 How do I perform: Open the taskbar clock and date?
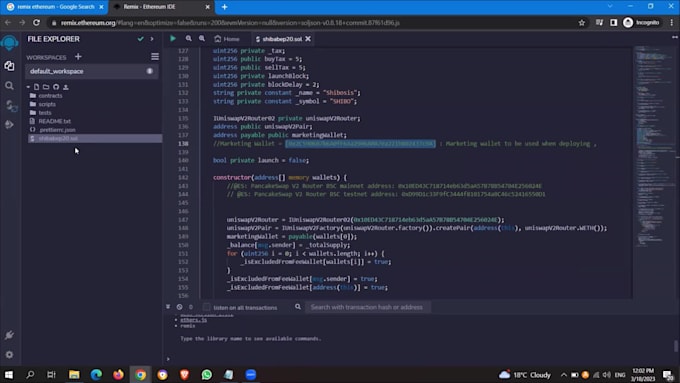(x=643, y=374)
